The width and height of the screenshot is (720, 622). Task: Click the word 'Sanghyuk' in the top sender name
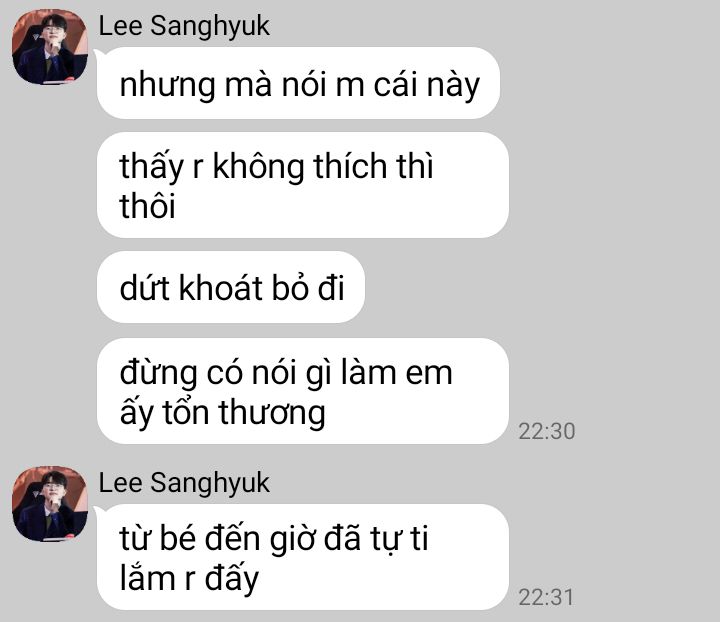[x=210, y=27]
